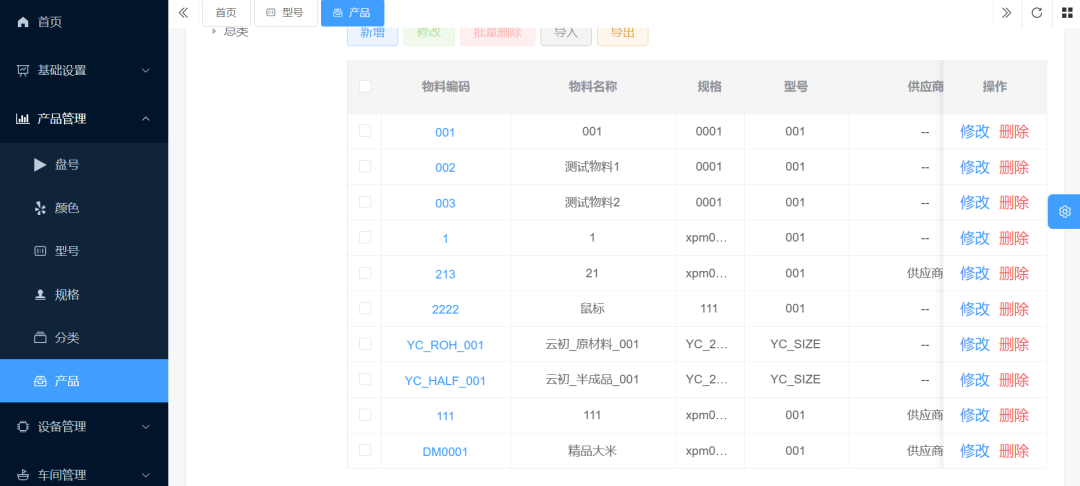Switch to the 型号 tab
Image resolution: width=1080 pixels, height=486 pixels.
click(285, 13)
